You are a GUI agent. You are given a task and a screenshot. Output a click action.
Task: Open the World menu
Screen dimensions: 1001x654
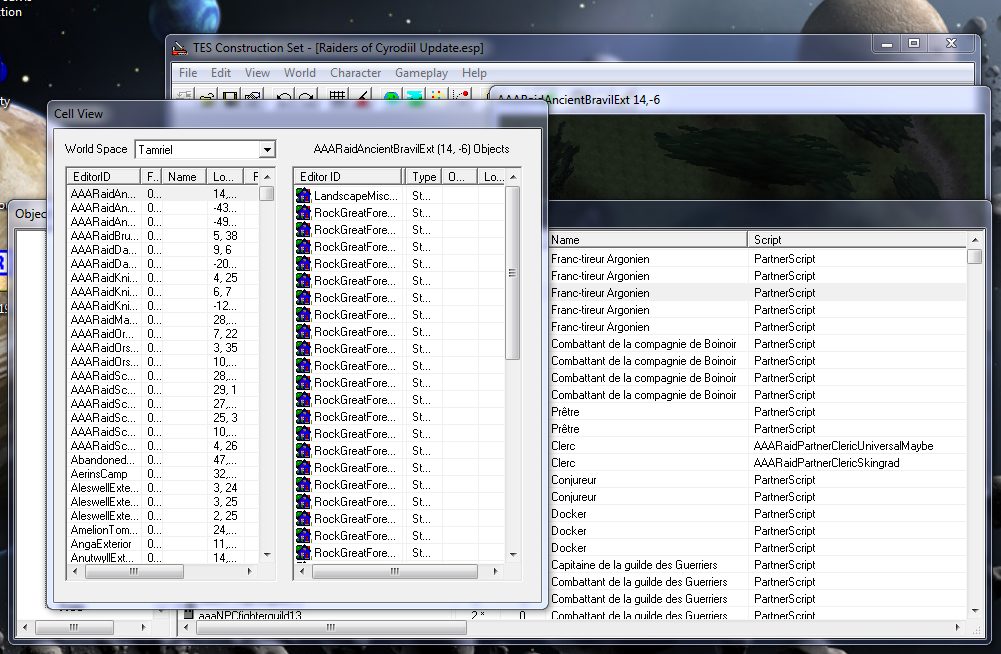[x=299, y=73]
